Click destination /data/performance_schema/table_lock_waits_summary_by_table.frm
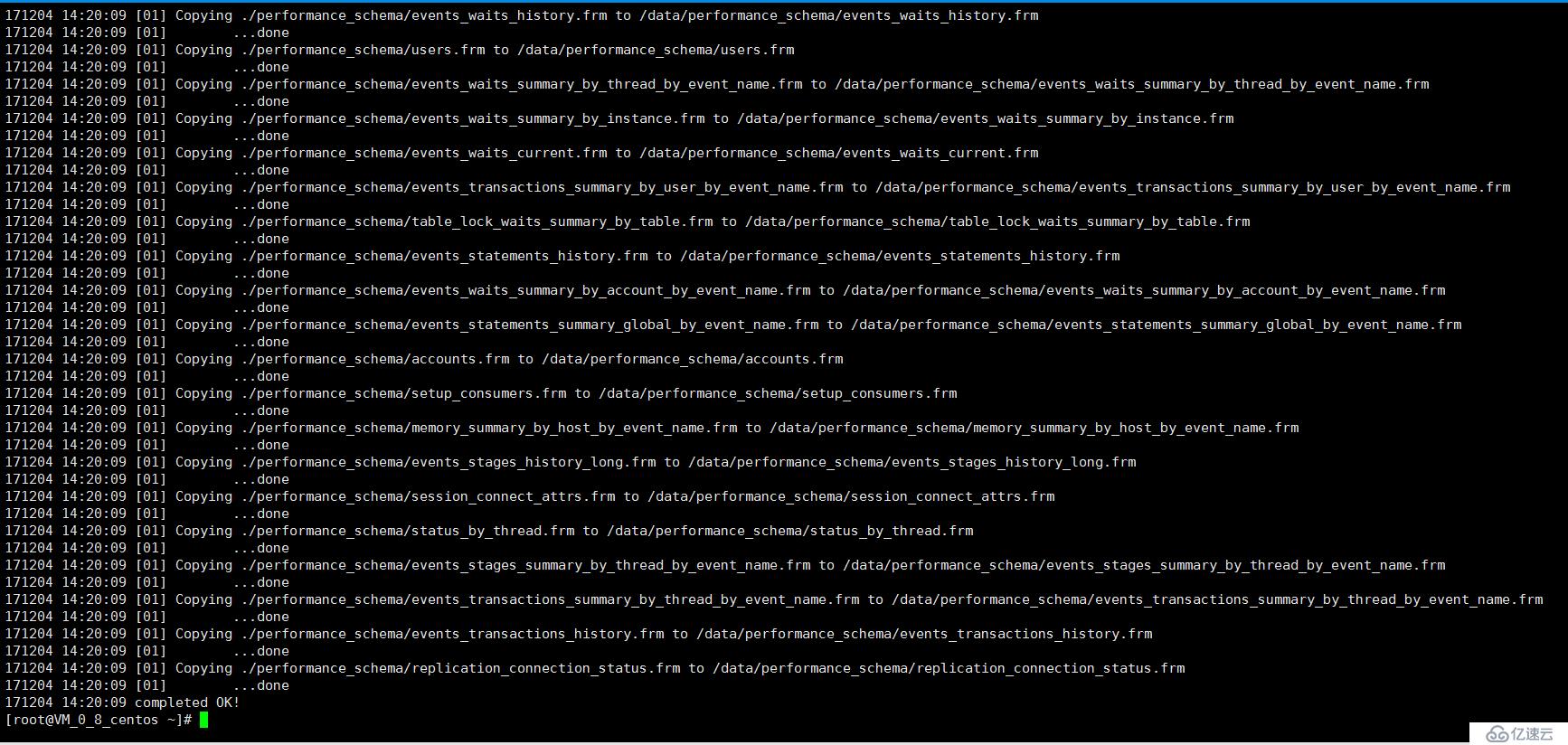The width and height of the screenshot is (1568, 745). (x=997, y=222)
